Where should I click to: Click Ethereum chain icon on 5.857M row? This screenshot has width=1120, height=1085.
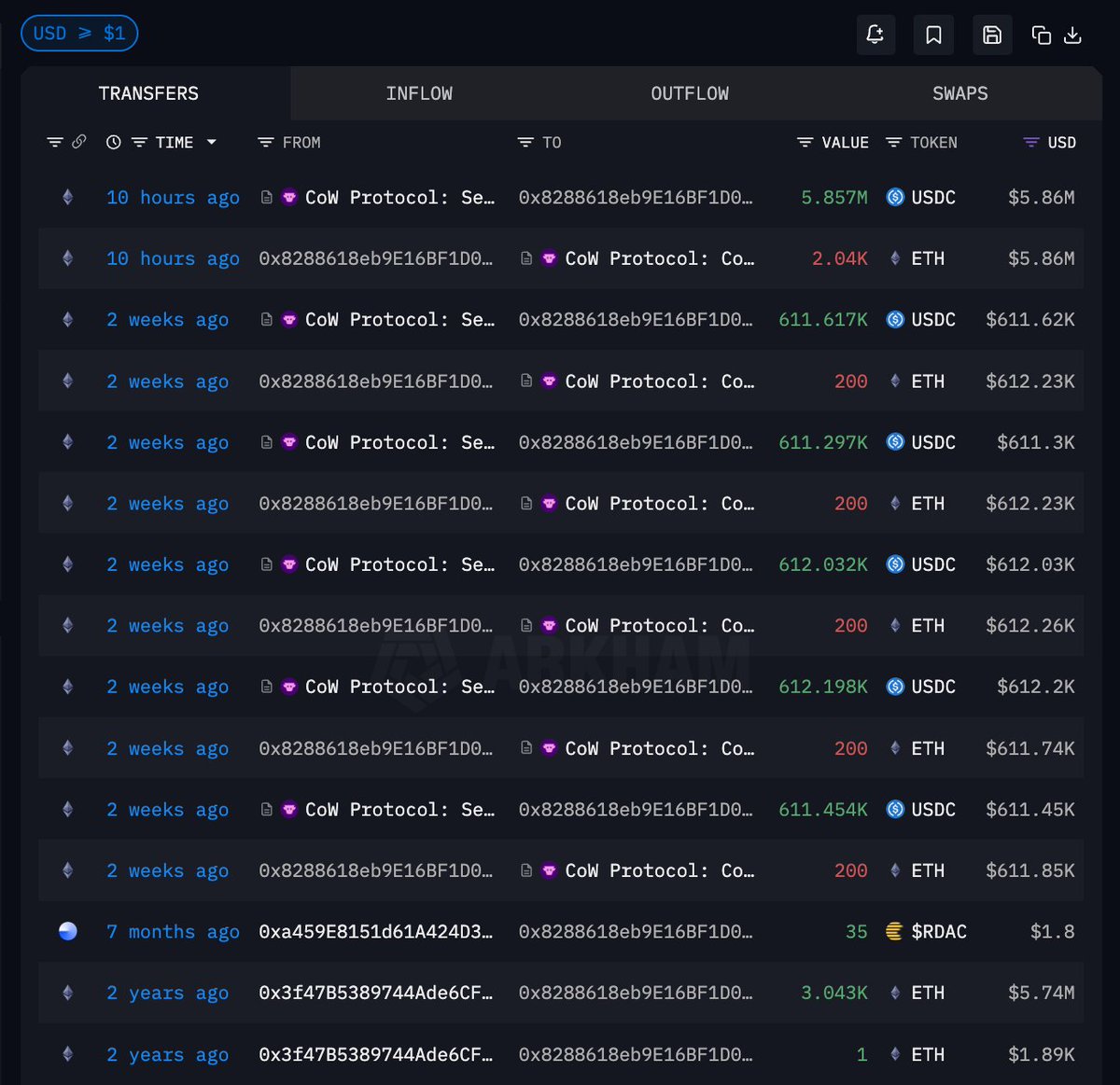coord(67,198)
